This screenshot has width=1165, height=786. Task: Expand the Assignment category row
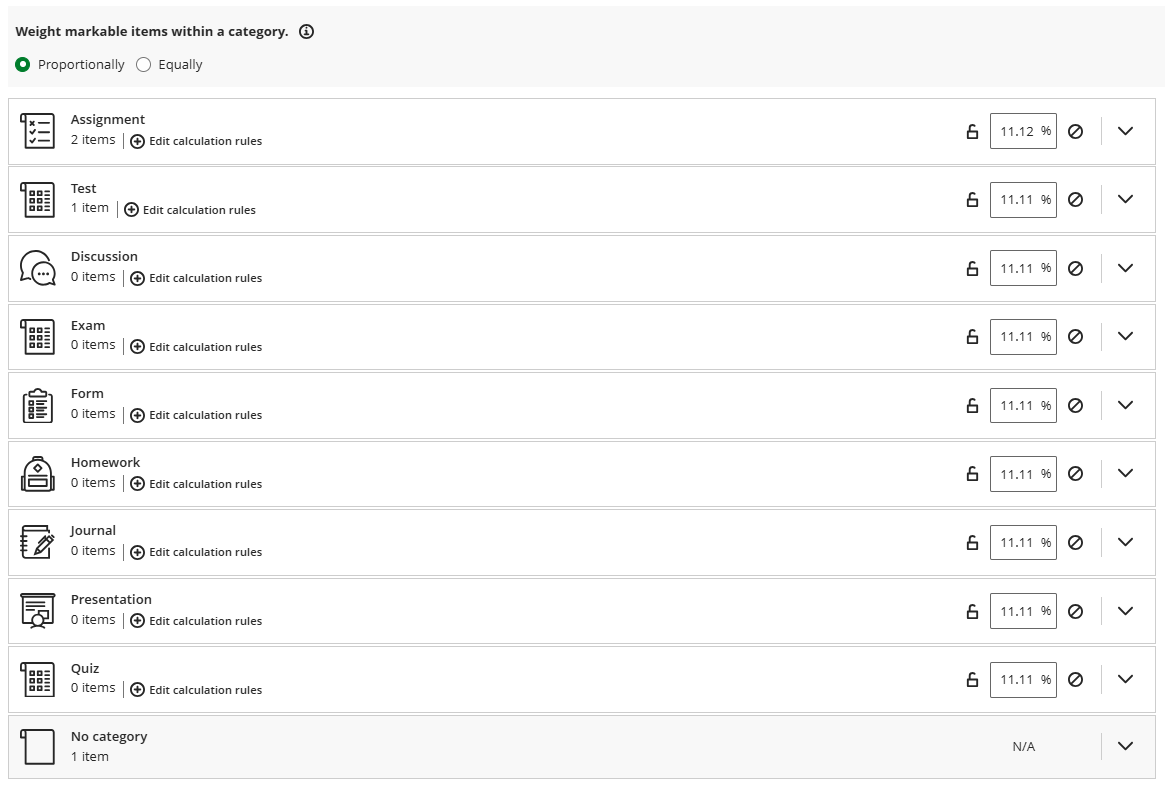pos(1125,131)
